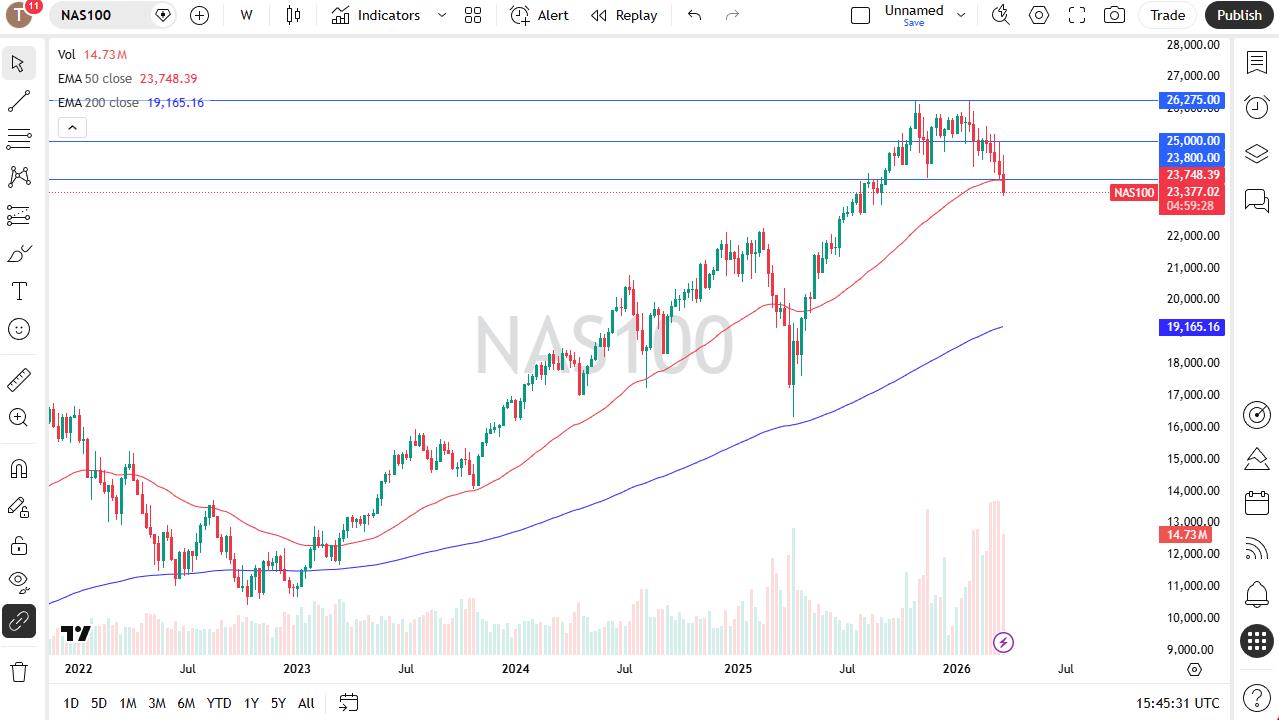1279x720 pixels.
Task: Toggle magnet mode
Action: point(18,469)
